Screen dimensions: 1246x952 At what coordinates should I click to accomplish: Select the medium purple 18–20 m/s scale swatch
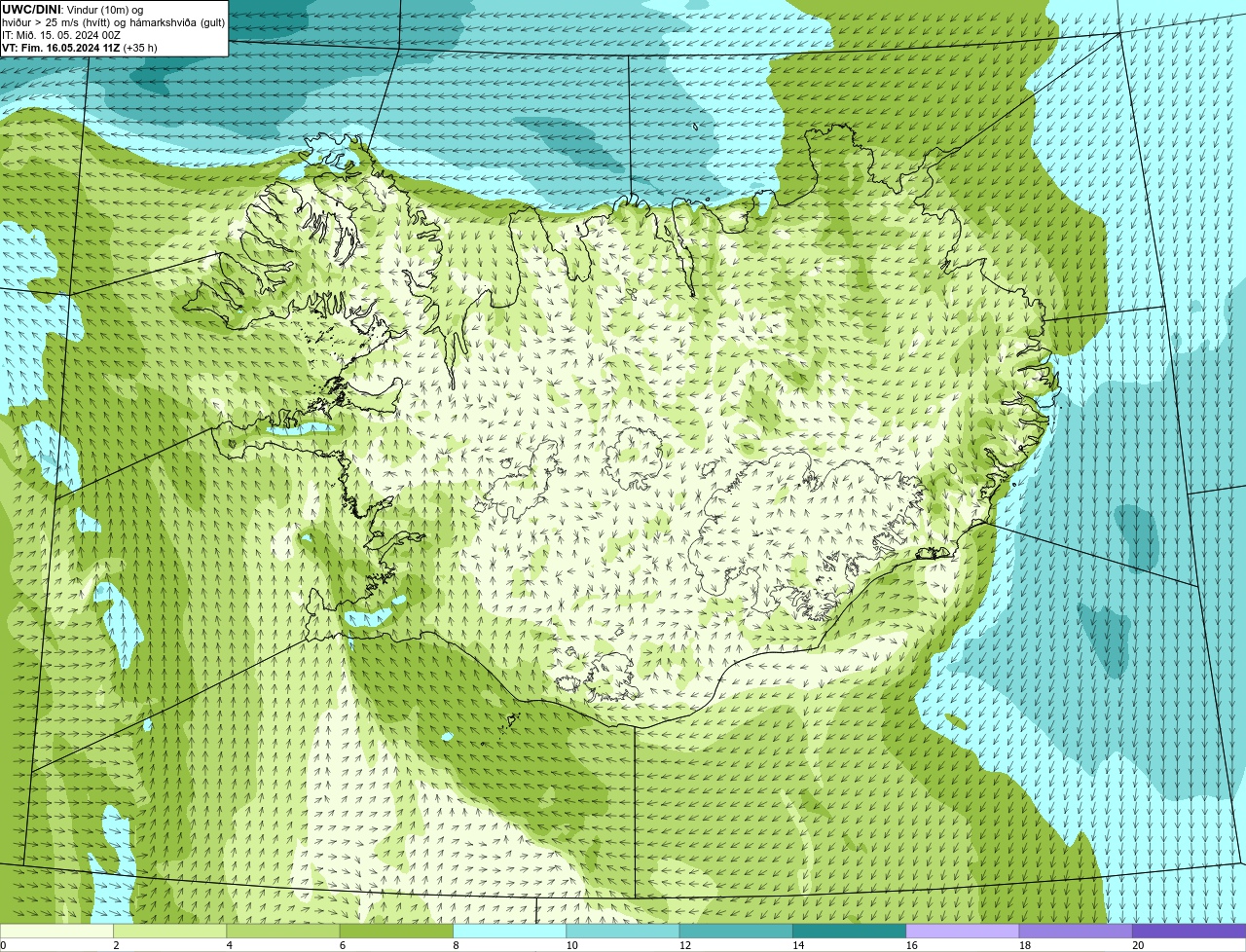1076,931
